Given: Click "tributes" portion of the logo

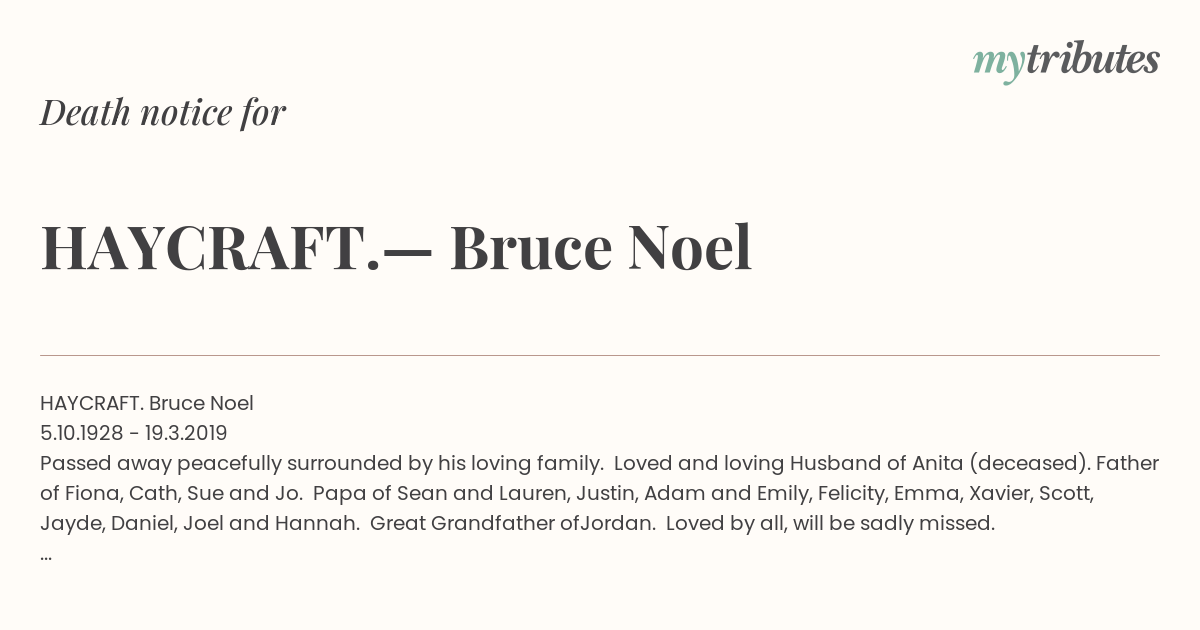Looking at the screenshot, I should [1092, 59].
